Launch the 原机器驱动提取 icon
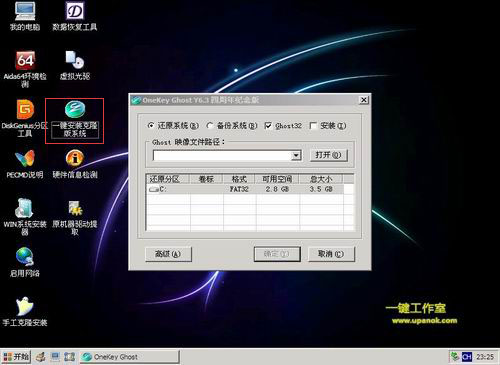 coord(75,217)
